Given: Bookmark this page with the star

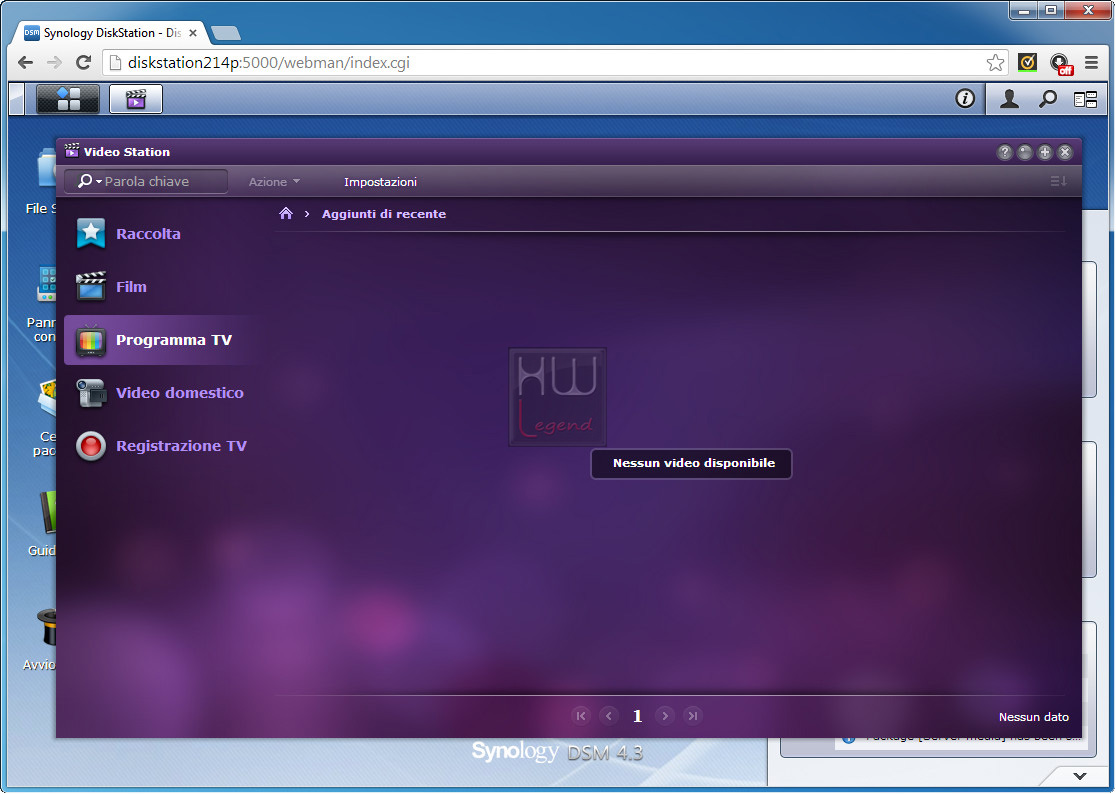Looking at the screenshot, I should (995, 63).
